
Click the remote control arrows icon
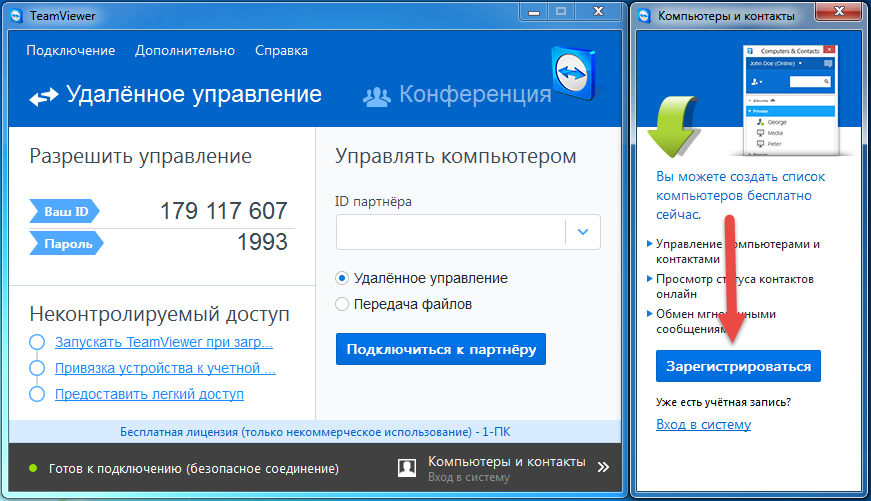44,96
